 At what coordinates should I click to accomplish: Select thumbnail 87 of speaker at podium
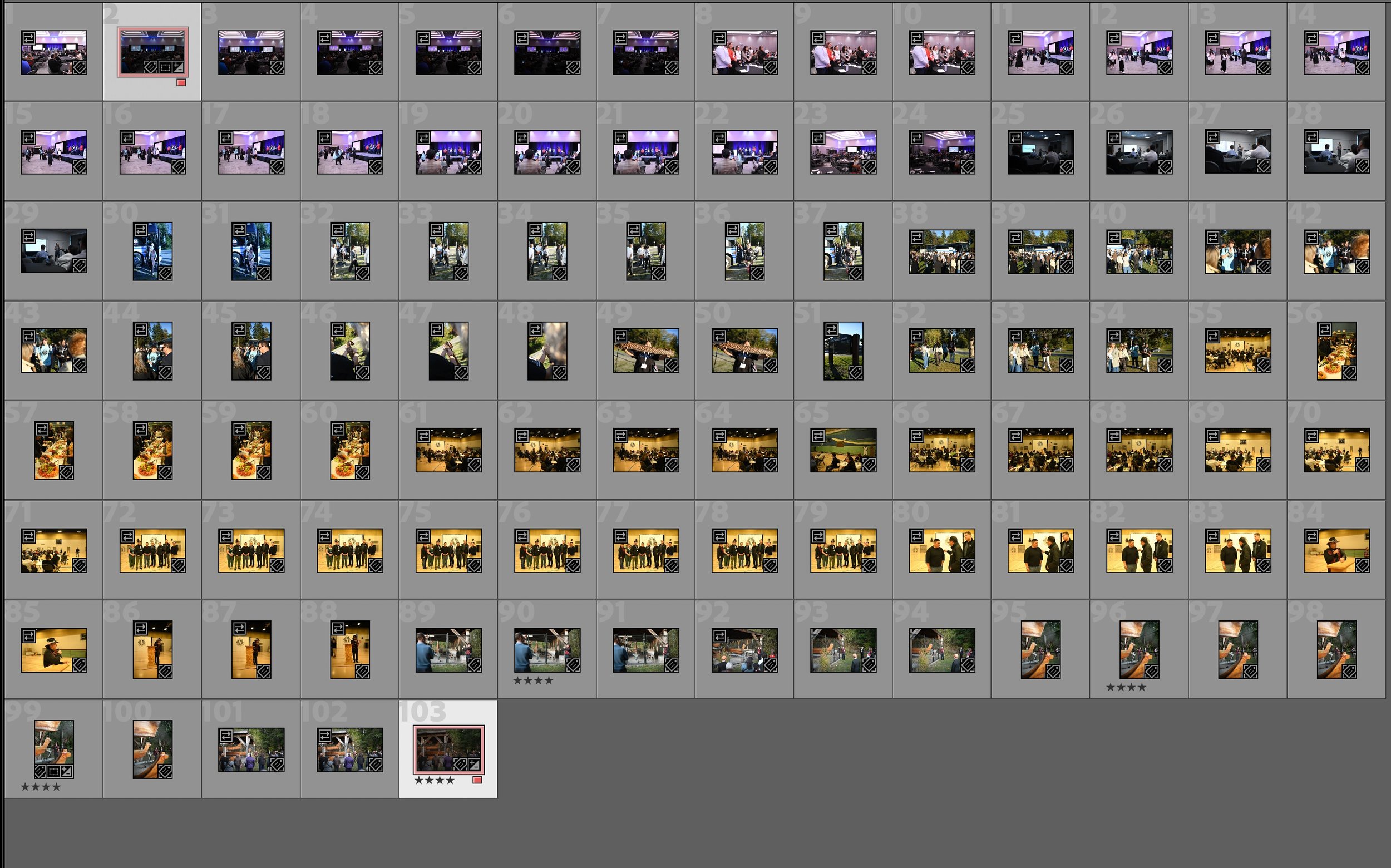(x=251, y=650)
